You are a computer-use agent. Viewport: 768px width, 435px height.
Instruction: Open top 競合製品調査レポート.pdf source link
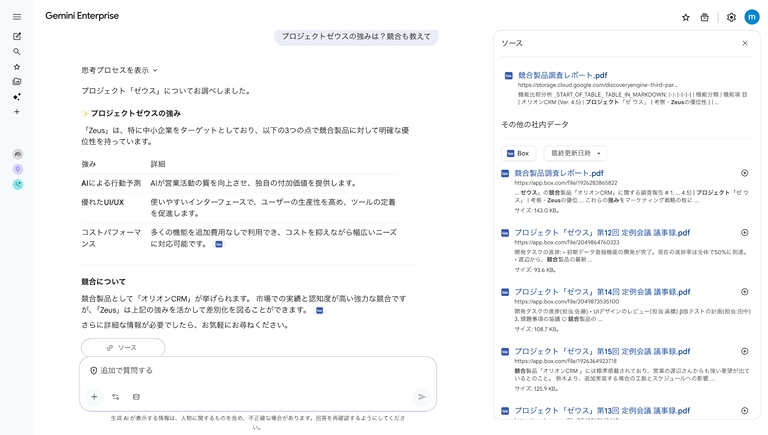(562, 75)
